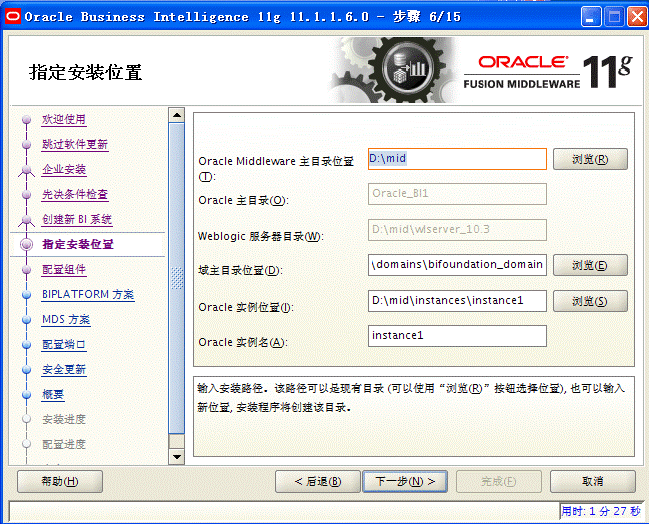The width and height of the screenshot is (649, 524).
Task: Go to 跳过软件更新 step
Action: pyautogui.click(x=75, y=144)
